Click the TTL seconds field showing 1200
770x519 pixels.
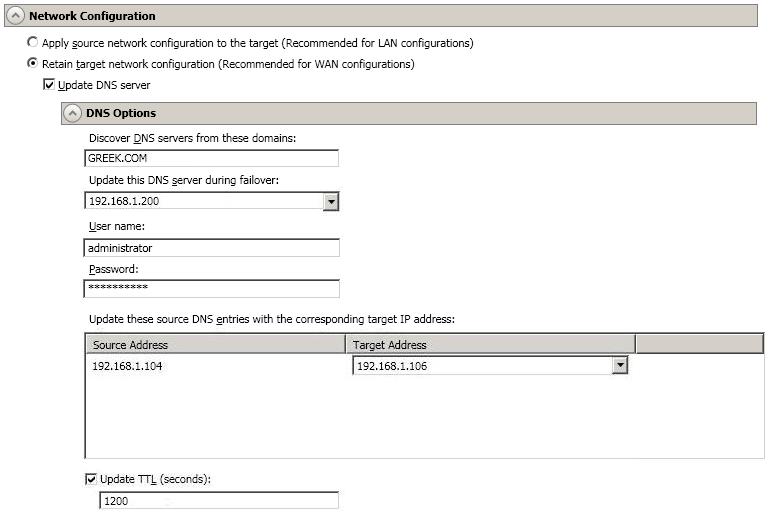point(218,501)
